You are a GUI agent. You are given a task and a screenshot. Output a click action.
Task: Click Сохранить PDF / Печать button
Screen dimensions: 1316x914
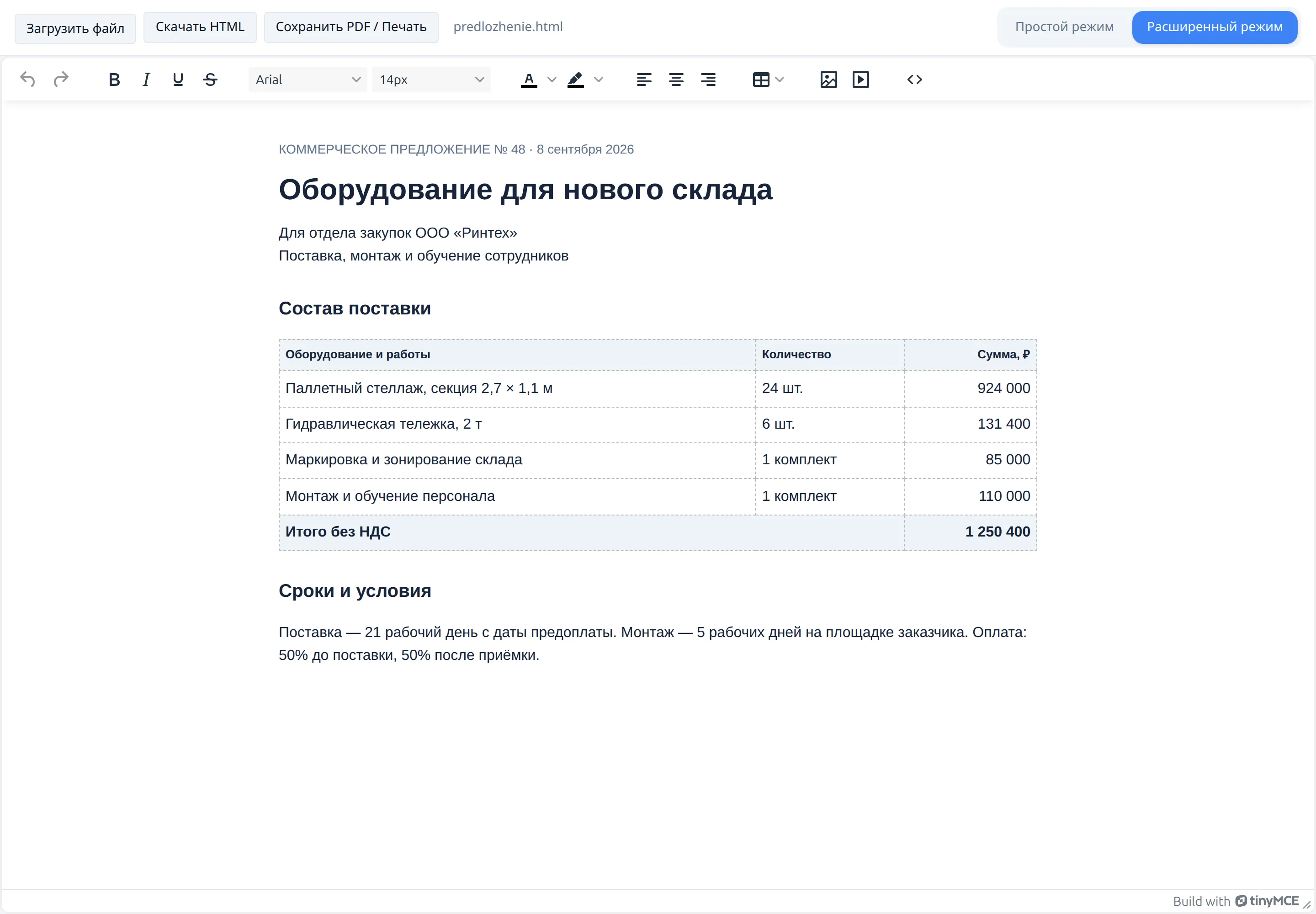coord(351,27)
